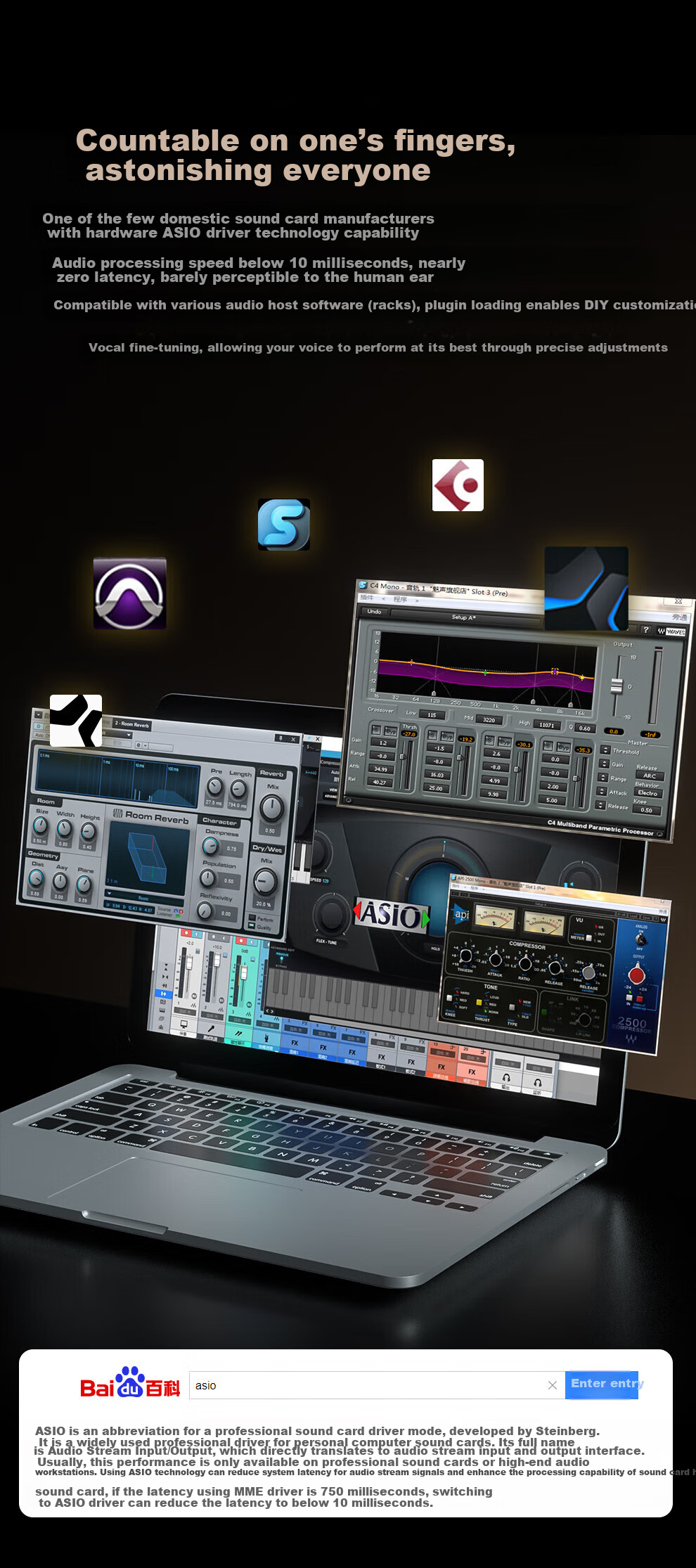Click the first band Thrsh slider in C4
This screenshot has height=1568, width=696.
(403, 758)
